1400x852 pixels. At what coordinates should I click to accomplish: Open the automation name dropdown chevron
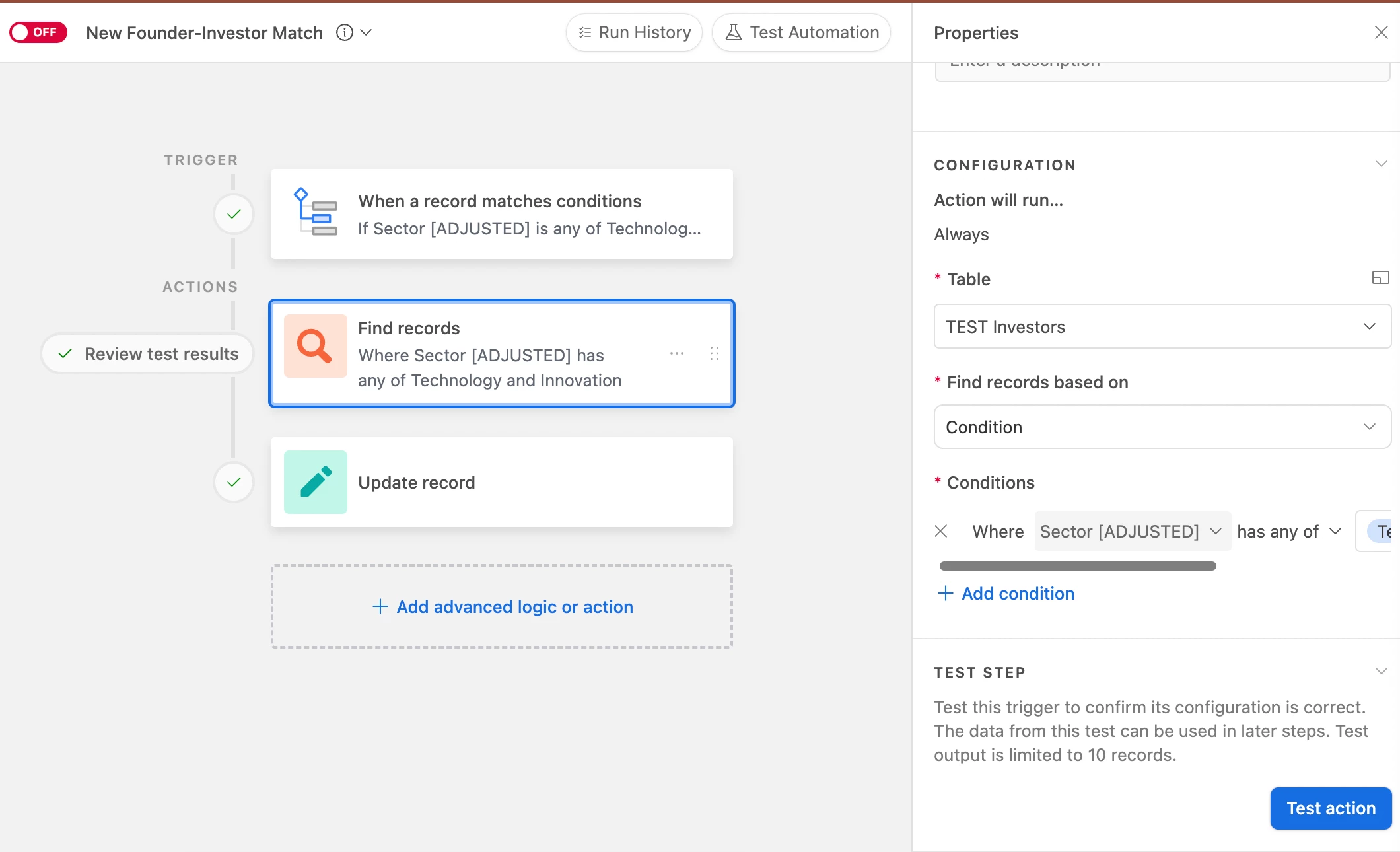point(367,32)
